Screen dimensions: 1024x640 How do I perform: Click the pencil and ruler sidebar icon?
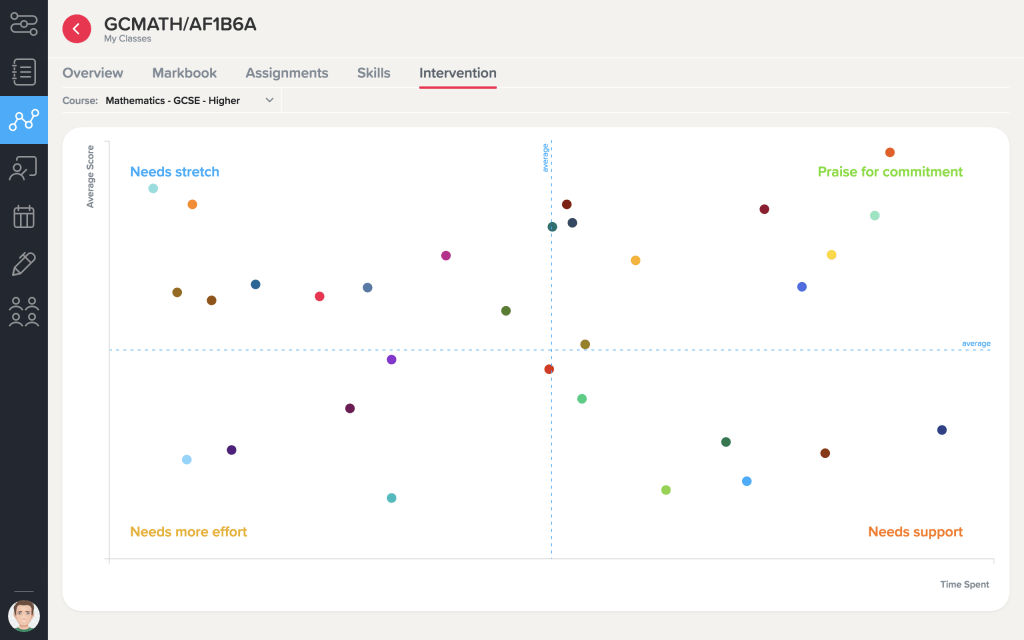(x=23, y=264)
